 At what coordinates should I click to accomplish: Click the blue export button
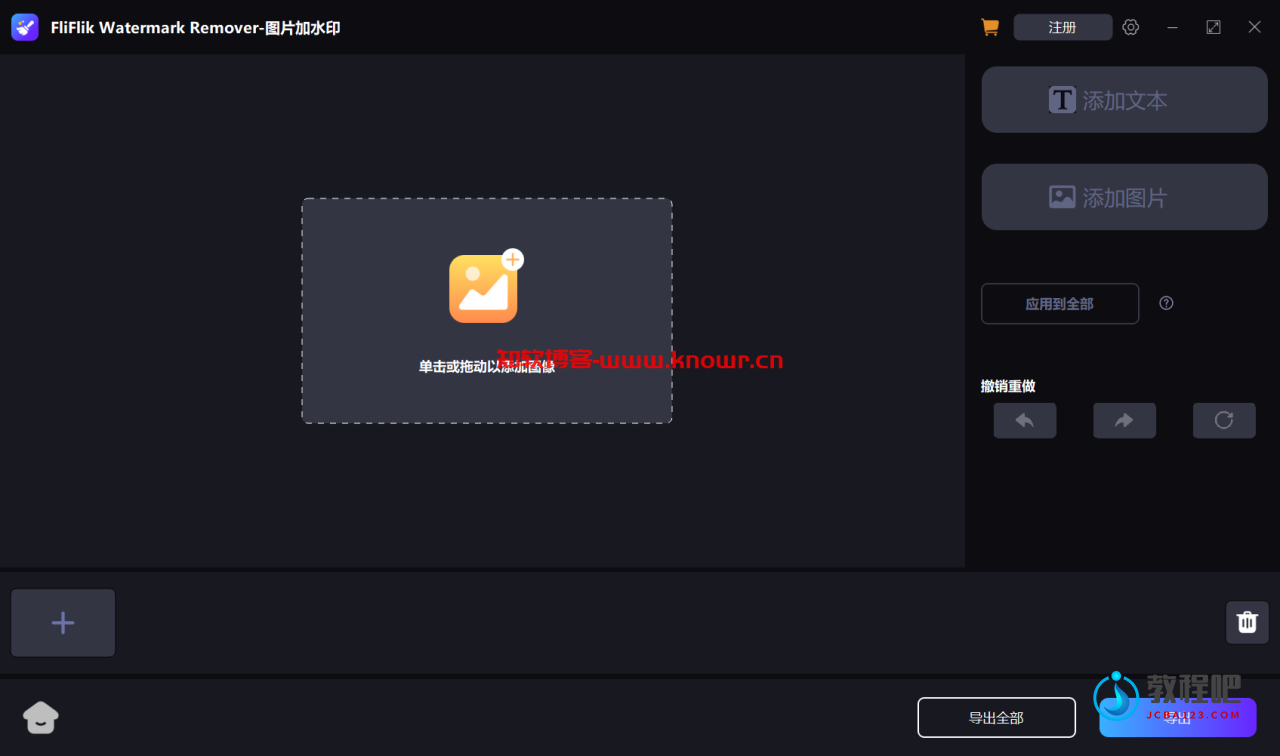click(x=1178, y=718)
